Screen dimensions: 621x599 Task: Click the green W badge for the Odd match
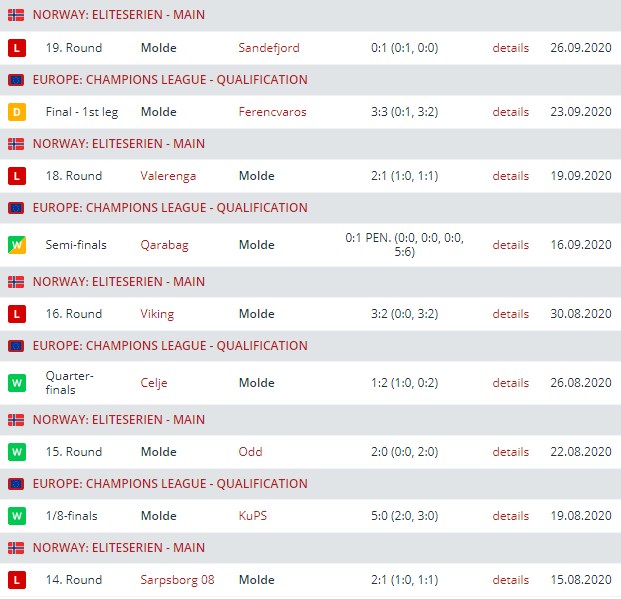click(x=16, y=452)
